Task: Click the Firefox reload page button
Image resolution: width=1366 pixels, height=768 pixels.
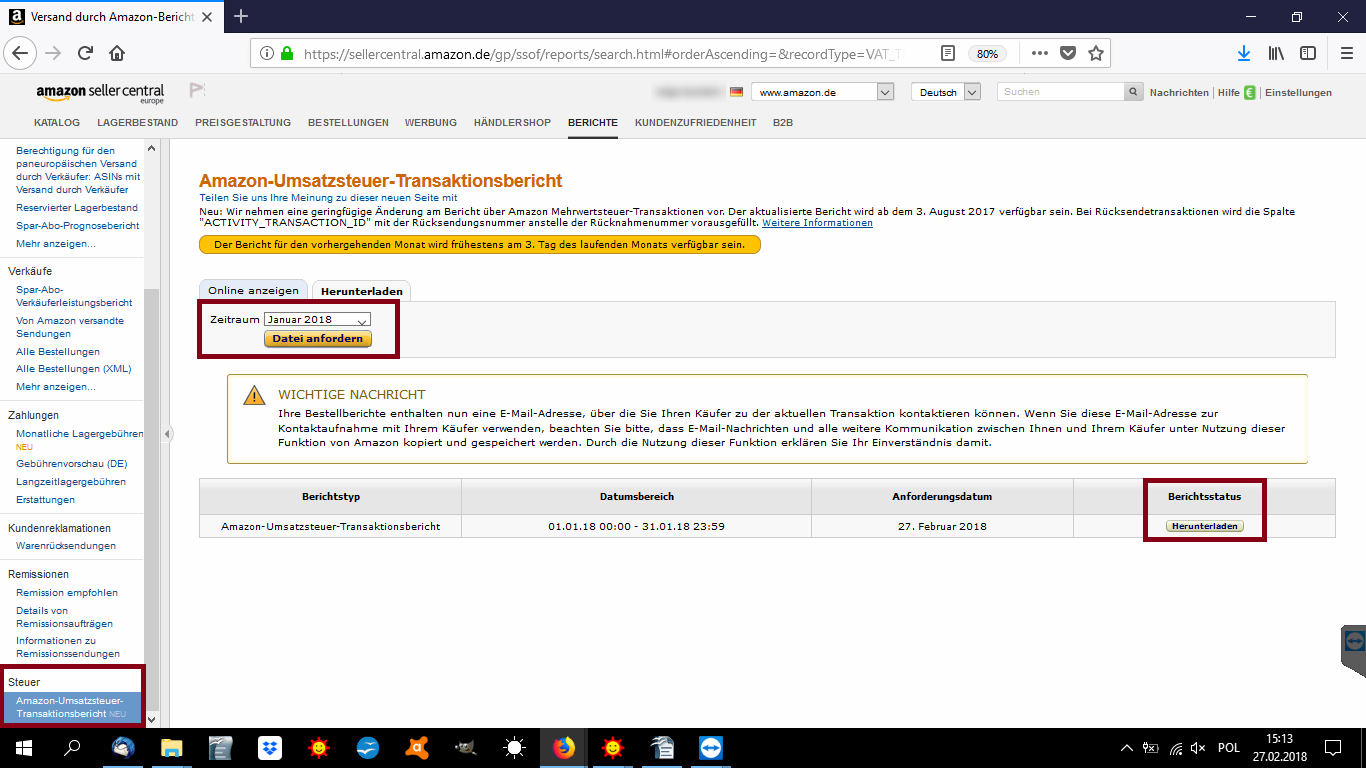Action: pos(85,53)
